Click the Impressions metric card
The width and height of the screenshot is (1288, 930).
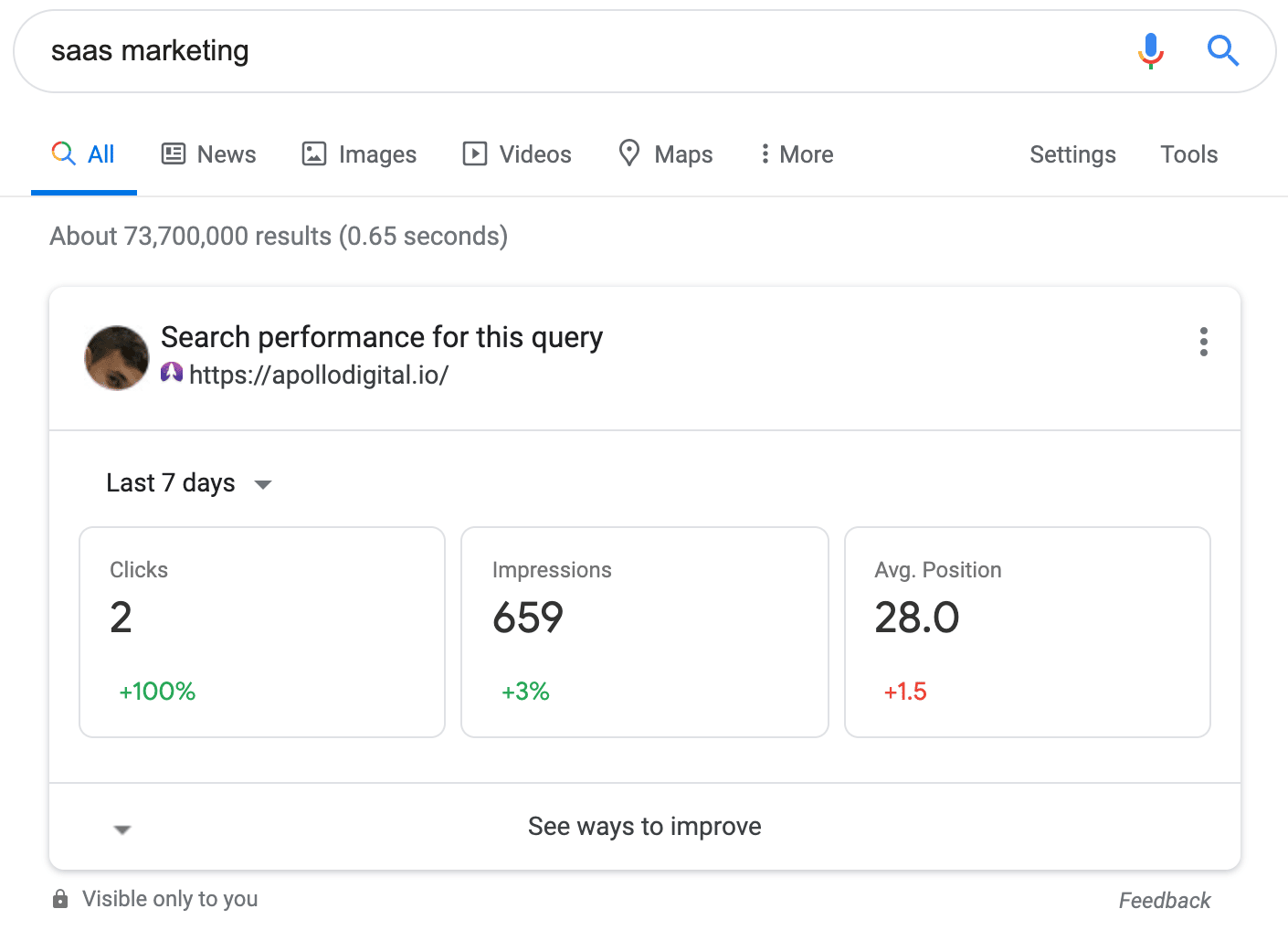(x=645, y=632)
